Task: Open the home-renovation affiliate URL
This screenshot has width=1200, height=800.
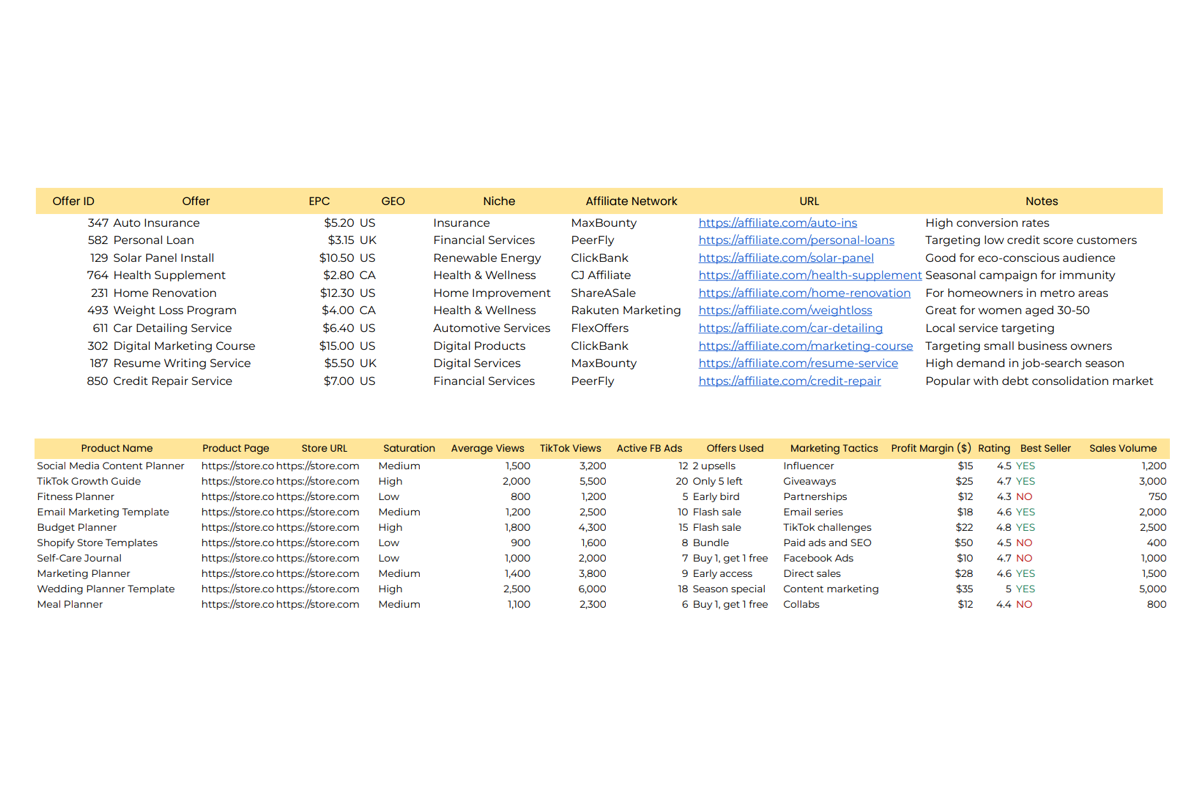Action: coord(804,293)
